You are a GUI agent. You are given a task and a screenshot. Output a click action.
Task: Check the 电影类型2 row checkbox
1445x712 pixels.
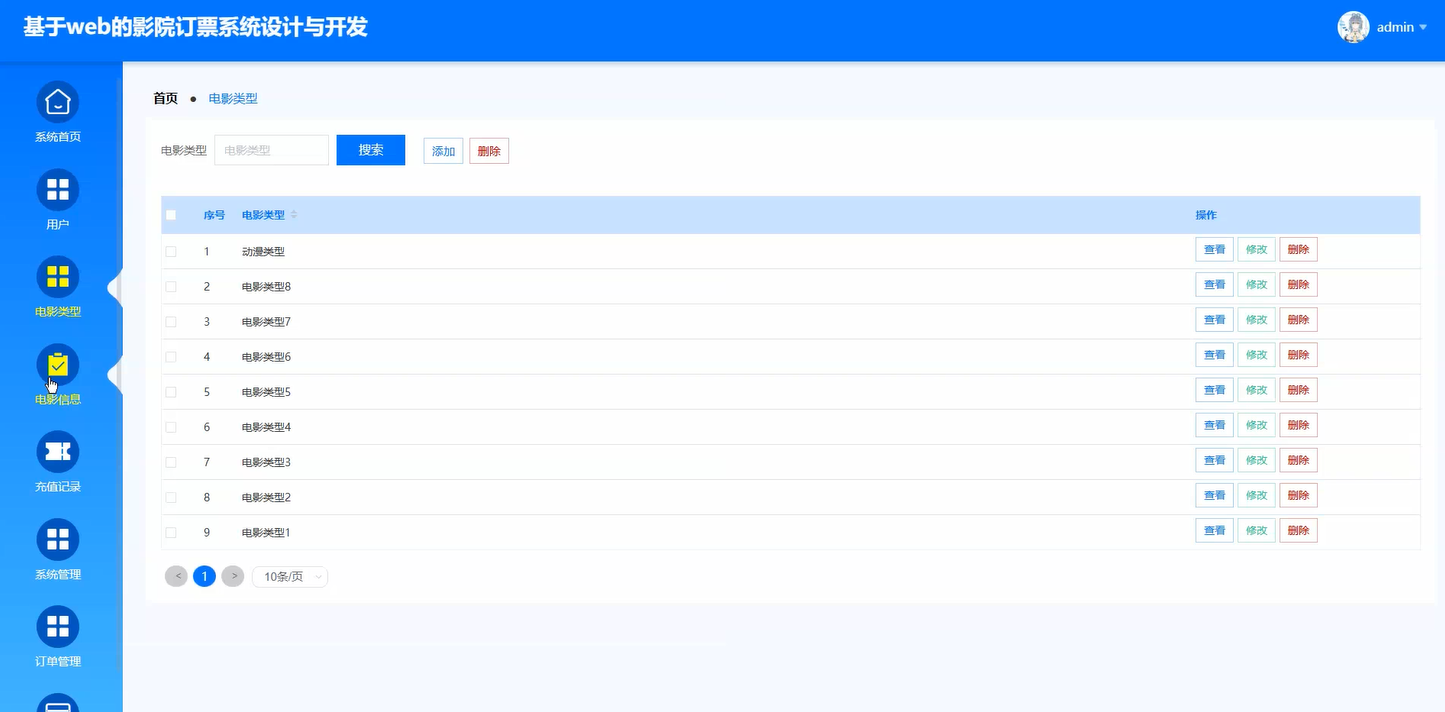[x=171, y=497]
